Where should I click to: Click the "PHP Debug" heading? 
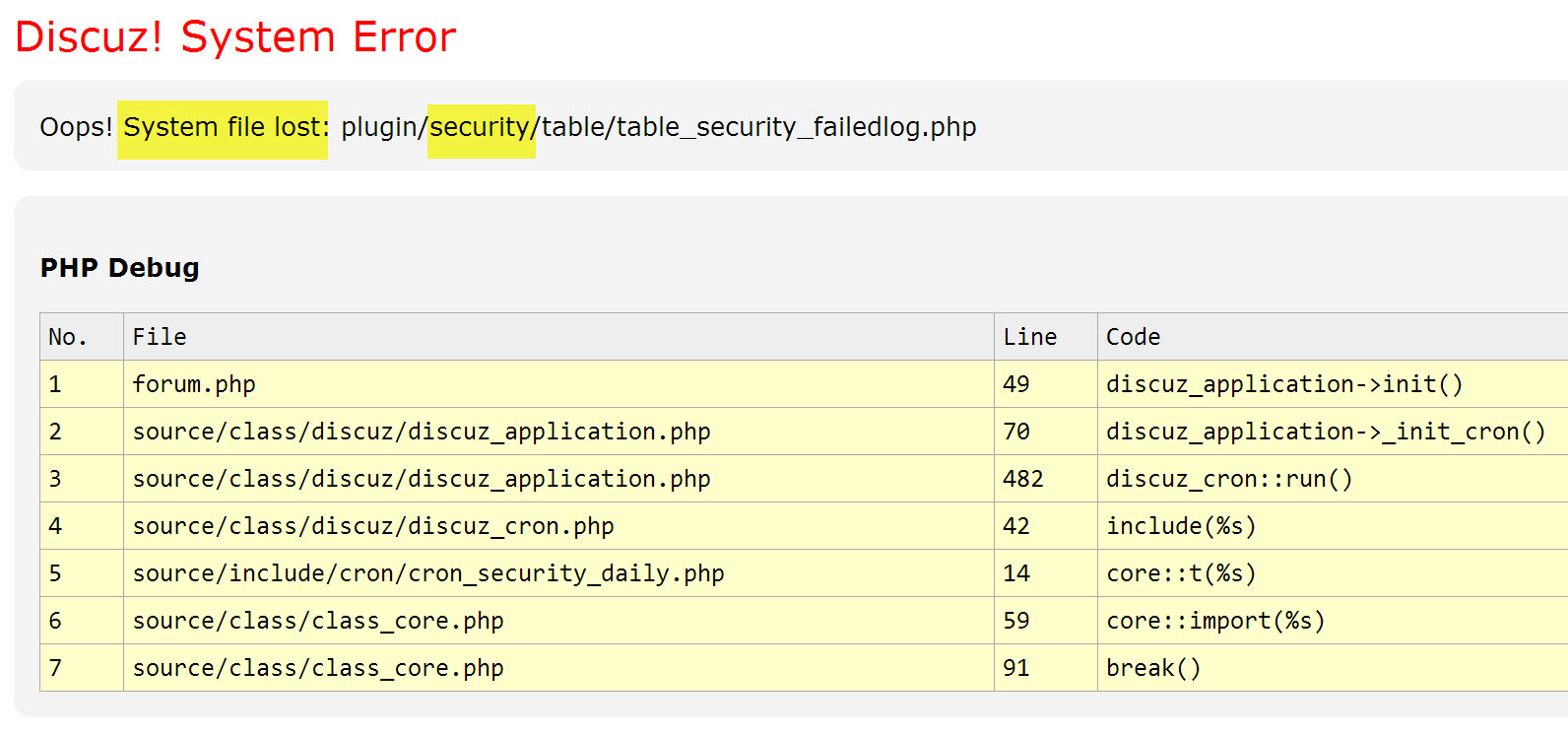click(120, 268)
